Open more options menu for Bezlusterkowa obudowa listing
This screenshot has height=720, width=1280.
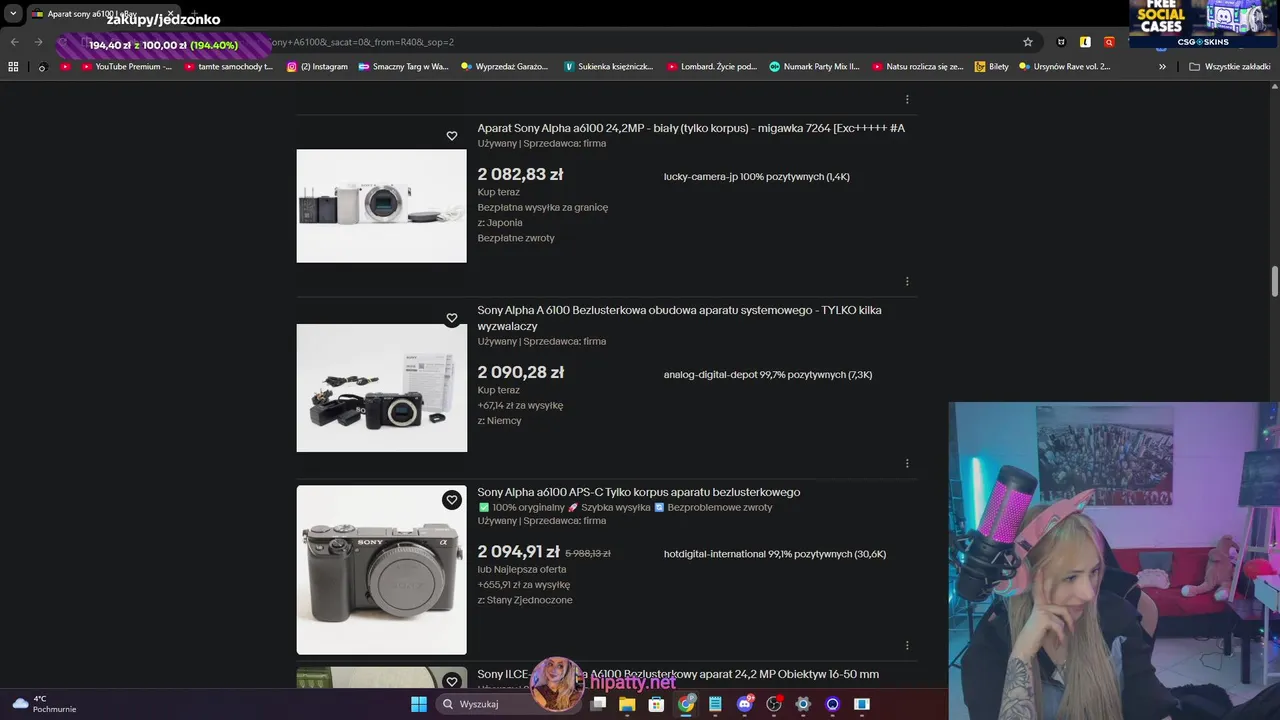point(907,463)
